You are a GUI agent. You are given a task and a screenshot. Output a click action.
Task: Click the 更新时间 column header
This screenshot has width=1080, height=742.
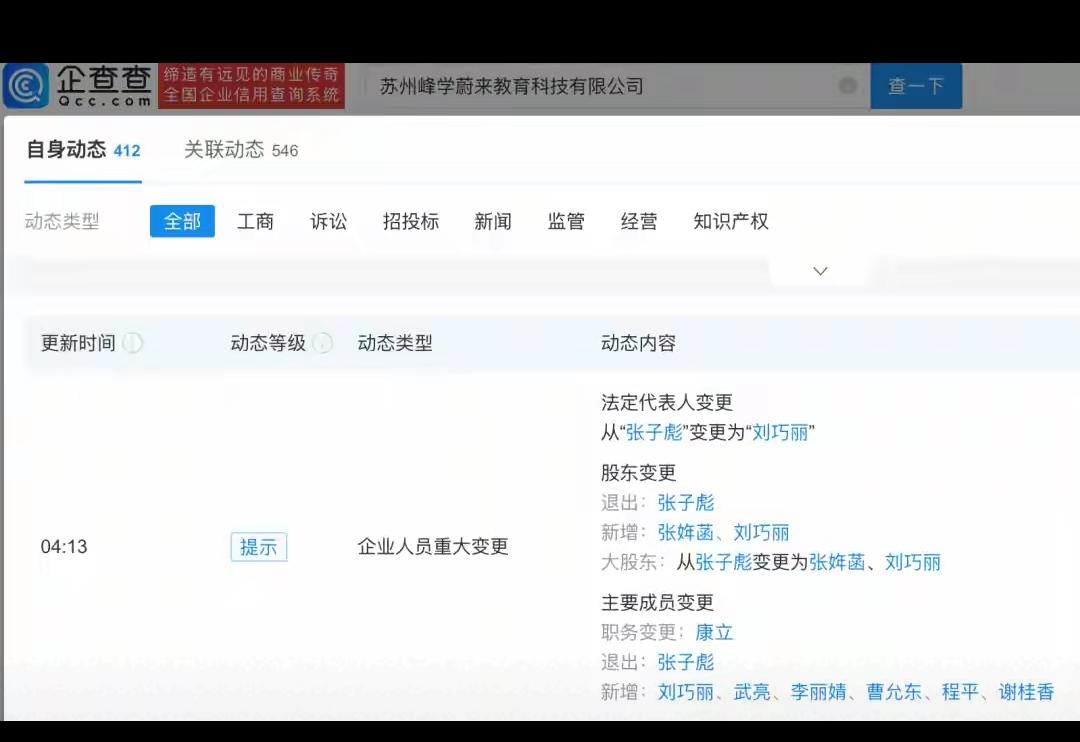pyautogui.click(x=79, y=342)
